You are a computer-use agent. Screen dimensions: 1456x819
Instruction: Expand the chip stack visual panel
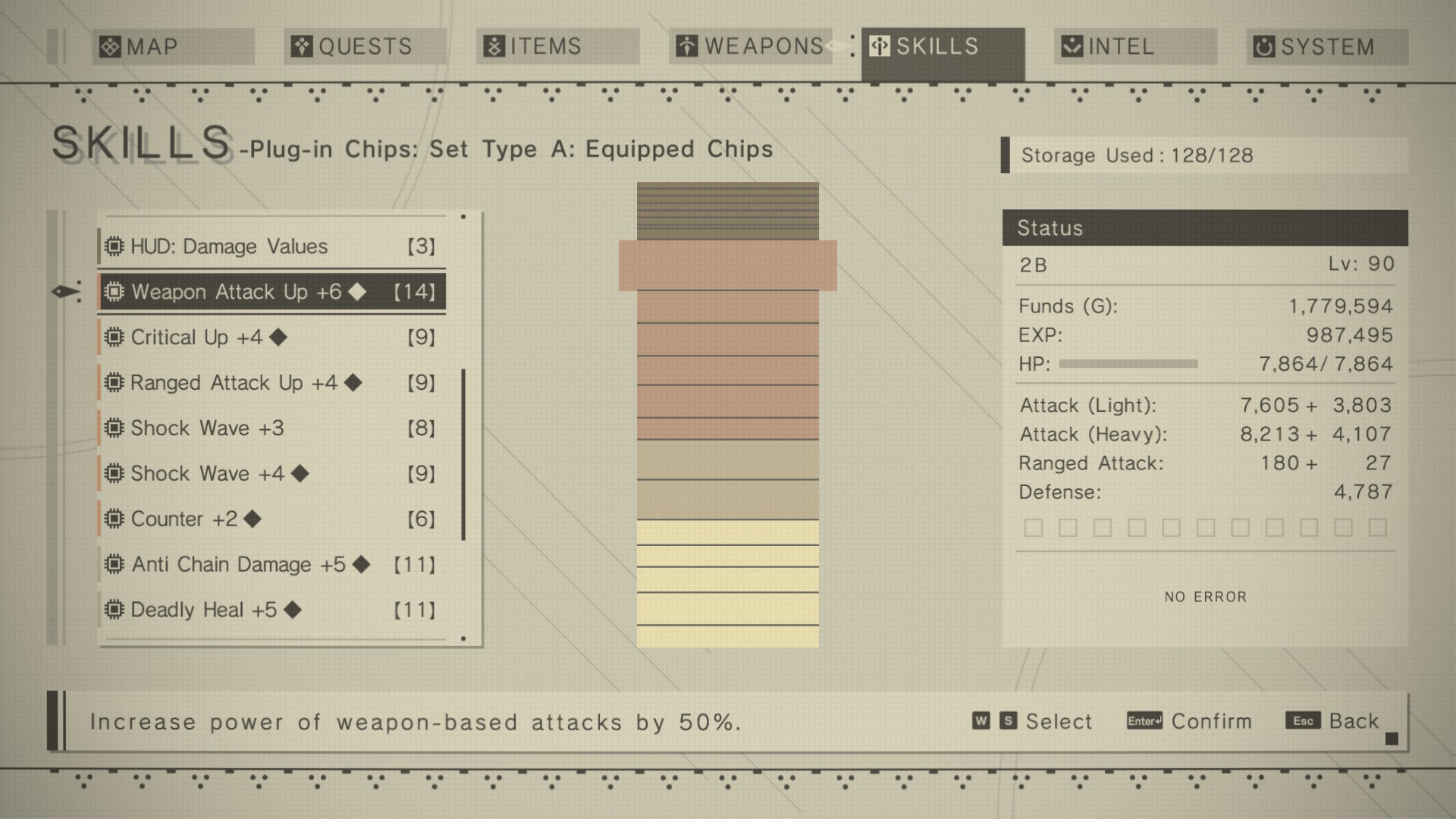[x=728, y=415]
